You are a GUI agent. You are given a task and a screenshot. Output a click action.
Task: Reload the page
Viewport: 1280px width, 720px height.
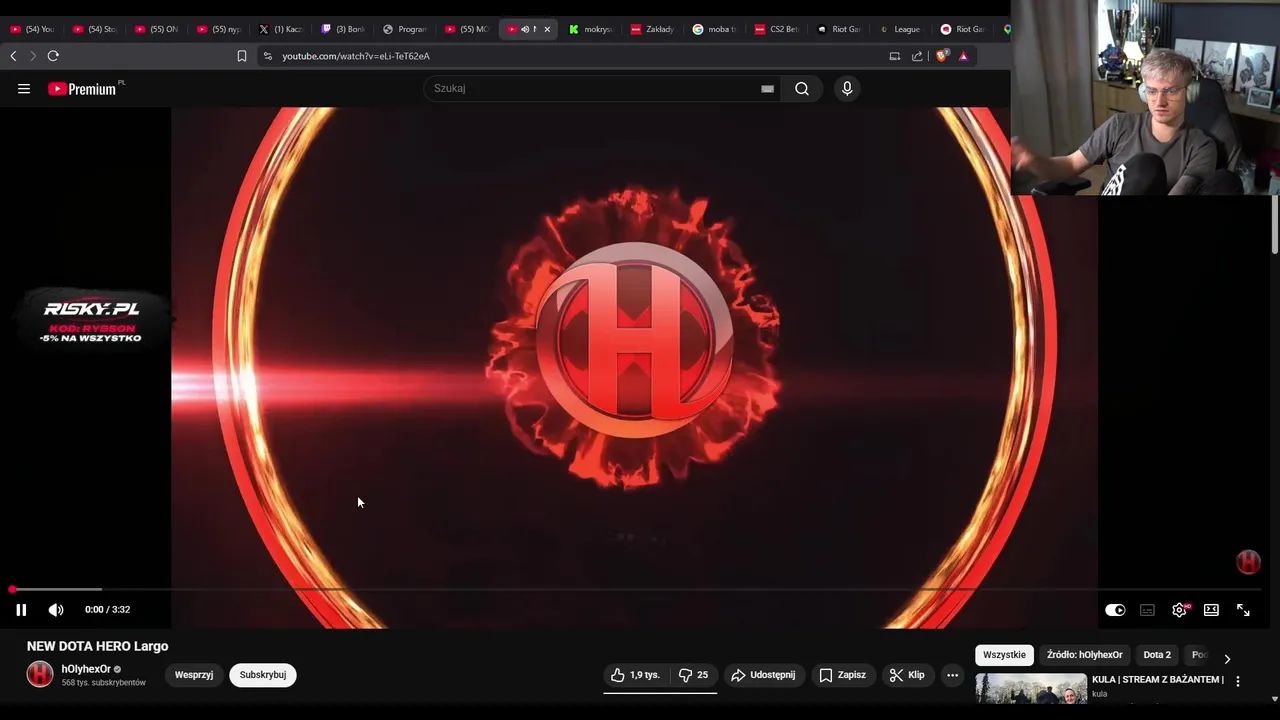[x=53, y=56]
